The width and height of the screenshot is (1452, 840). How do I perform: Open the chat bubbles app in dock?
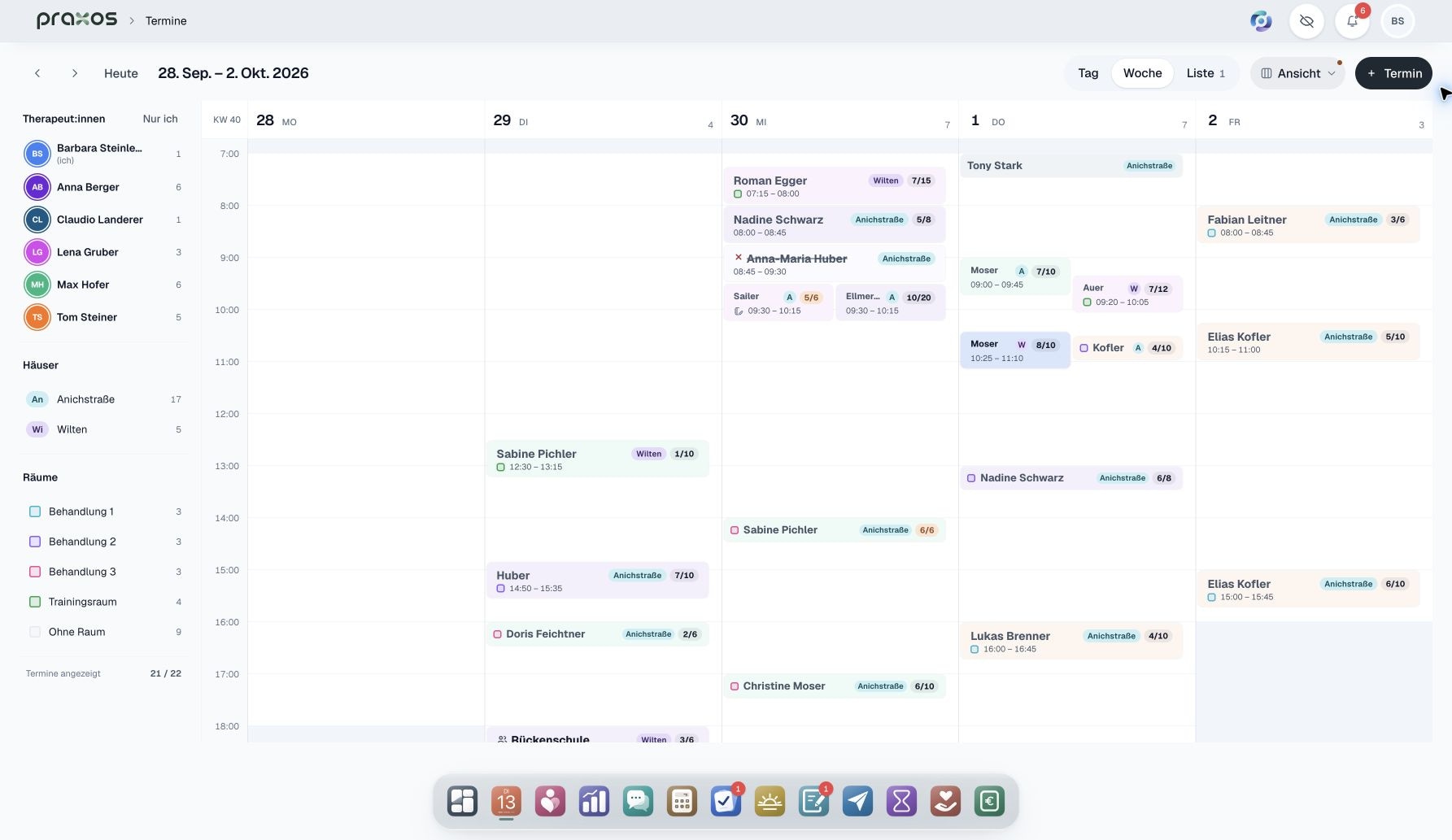point(638,802)
